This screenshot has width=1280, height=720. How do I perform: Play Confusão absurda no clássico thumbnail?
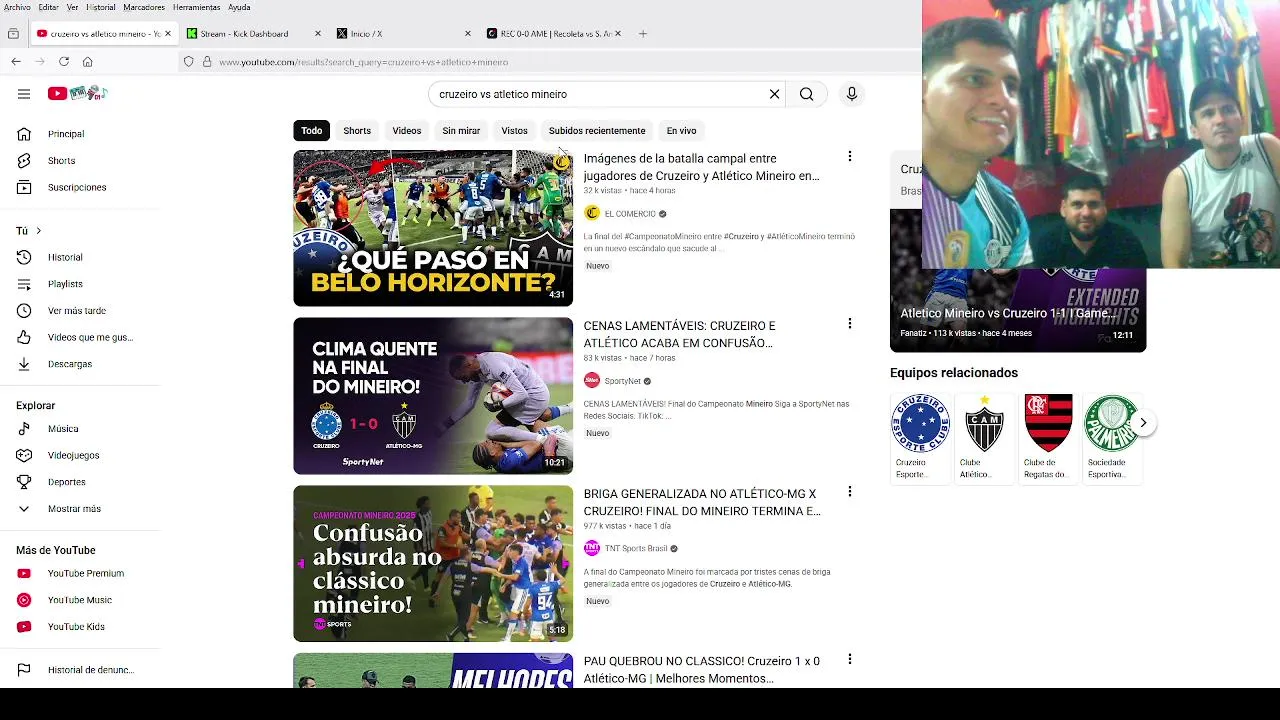[433, 564]
